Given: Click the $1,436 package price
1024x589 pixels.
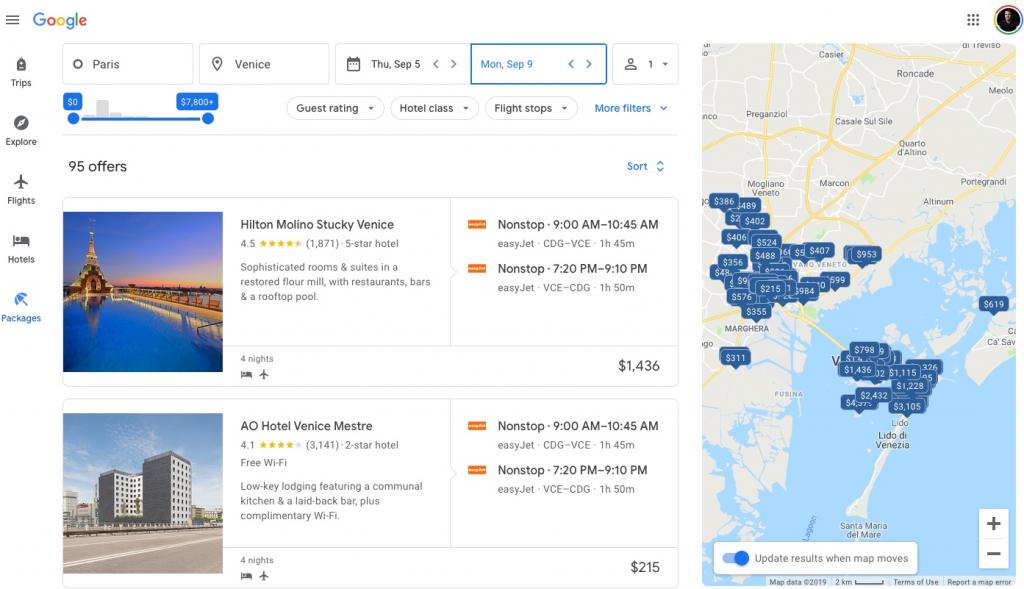Looking at the screenshot, I should 639,366.
